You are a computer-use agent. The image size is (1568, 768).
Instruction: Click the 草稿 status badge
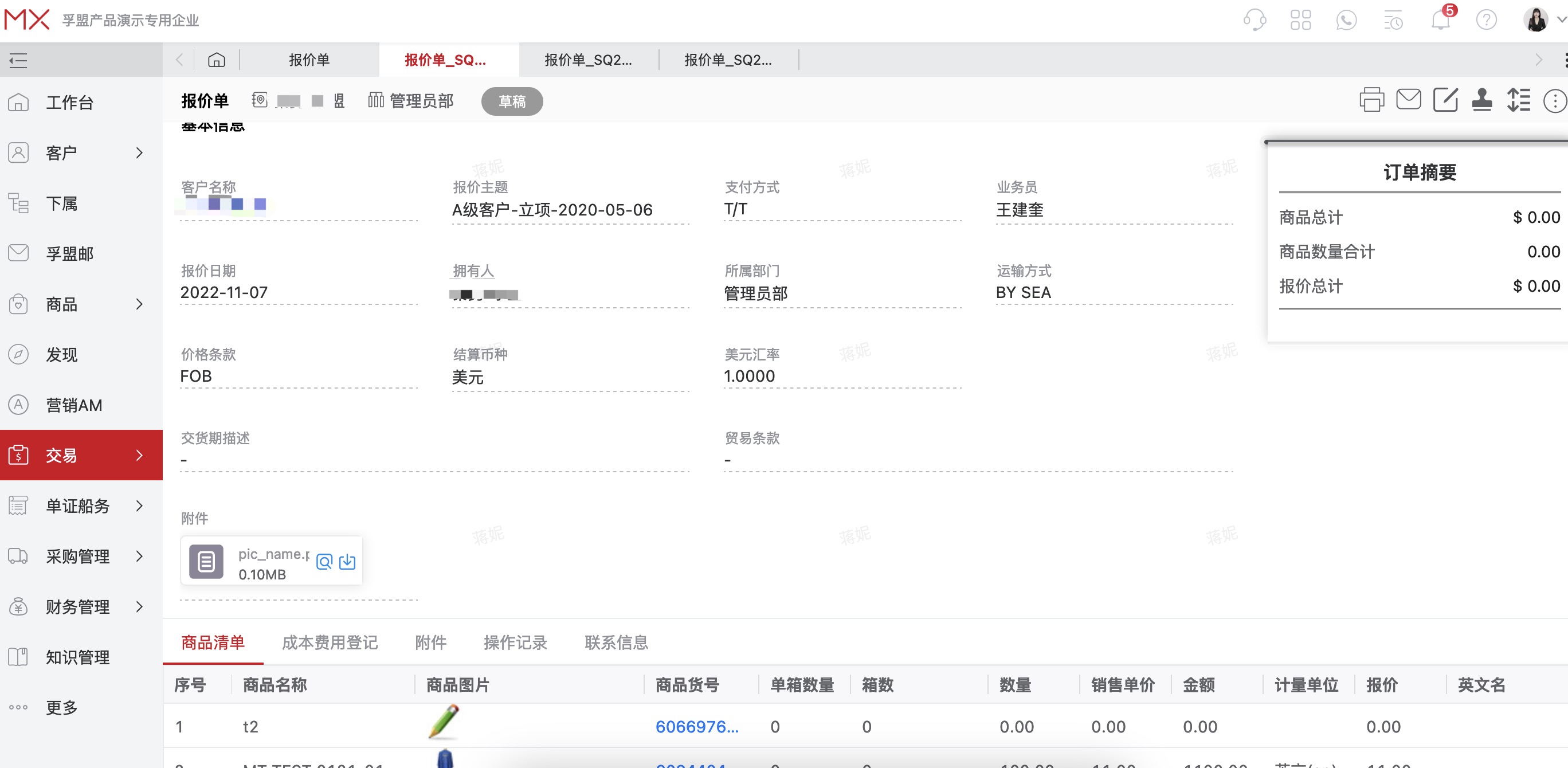(x=512, y=101)
